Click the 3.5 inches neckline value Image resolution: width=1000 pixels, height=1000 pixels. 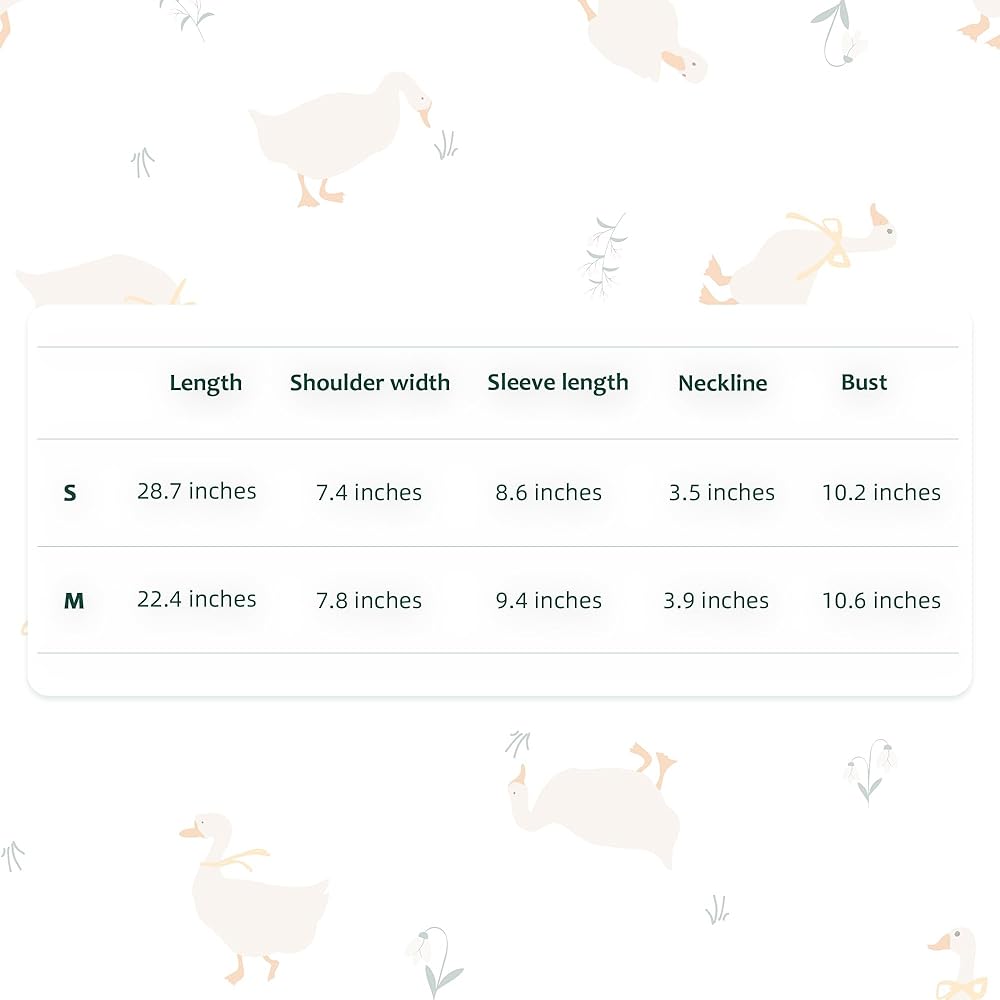click(722, 492)
